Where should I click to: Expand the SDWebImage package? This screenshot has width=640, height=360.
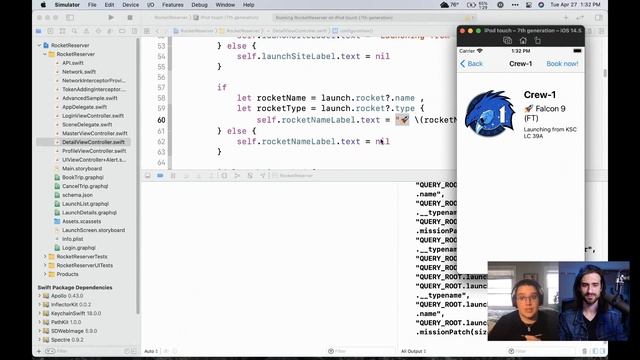(40, 331)
